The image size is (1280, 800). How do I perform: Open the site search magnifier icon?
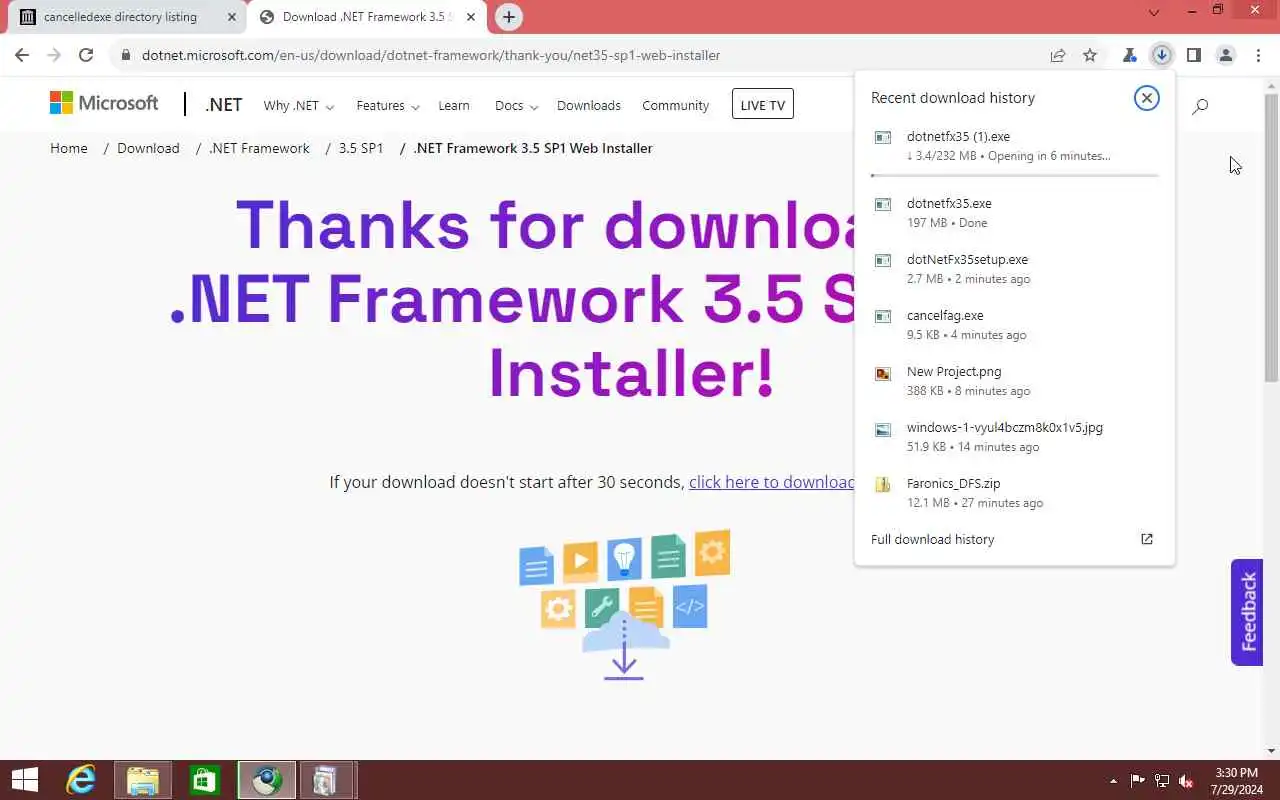pyautogui.click(x=1200, y=105)
